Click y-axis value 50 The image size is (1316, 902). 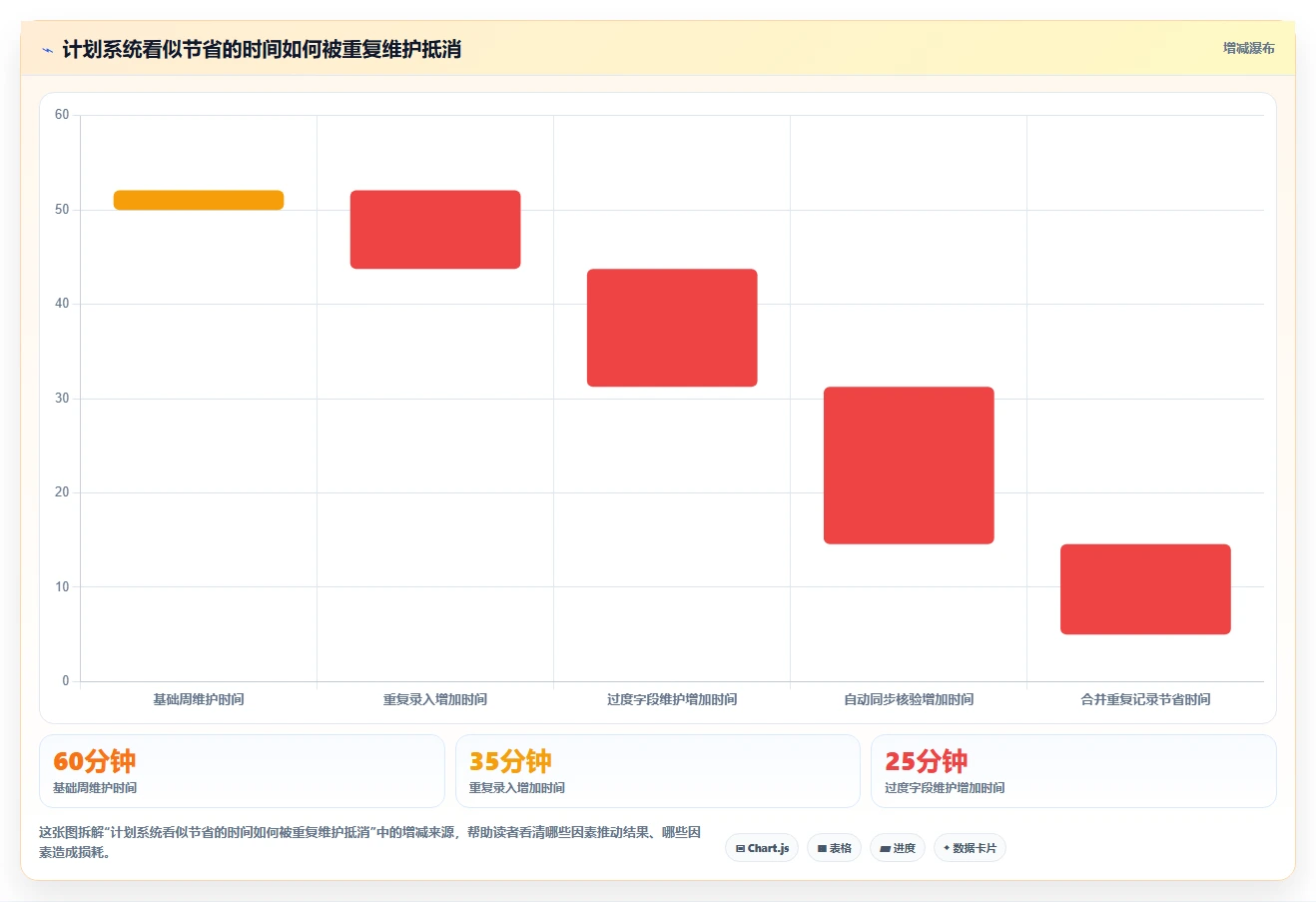point(62,210)
